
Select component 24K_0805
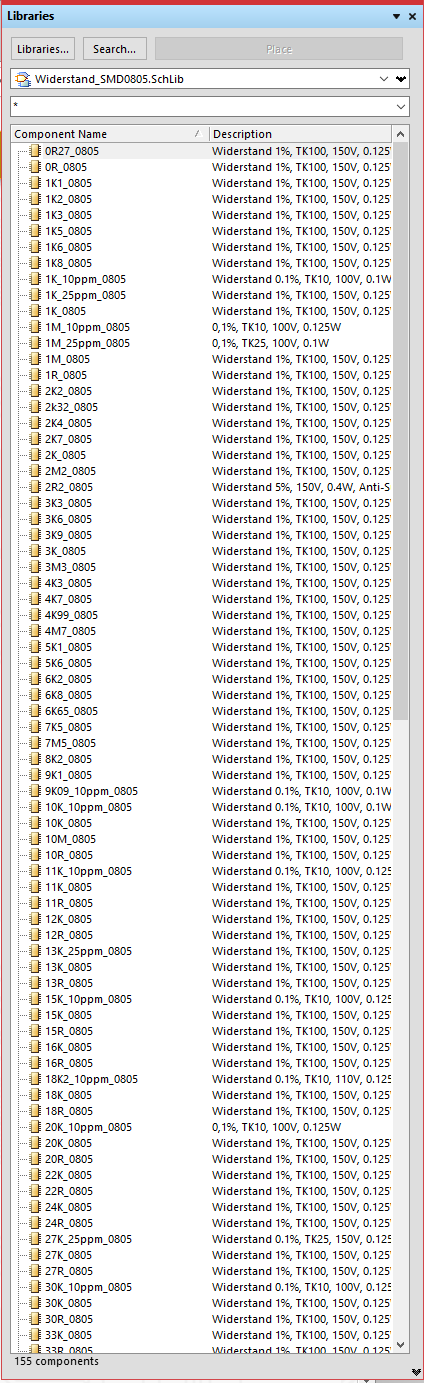(x=68, y=1207)
